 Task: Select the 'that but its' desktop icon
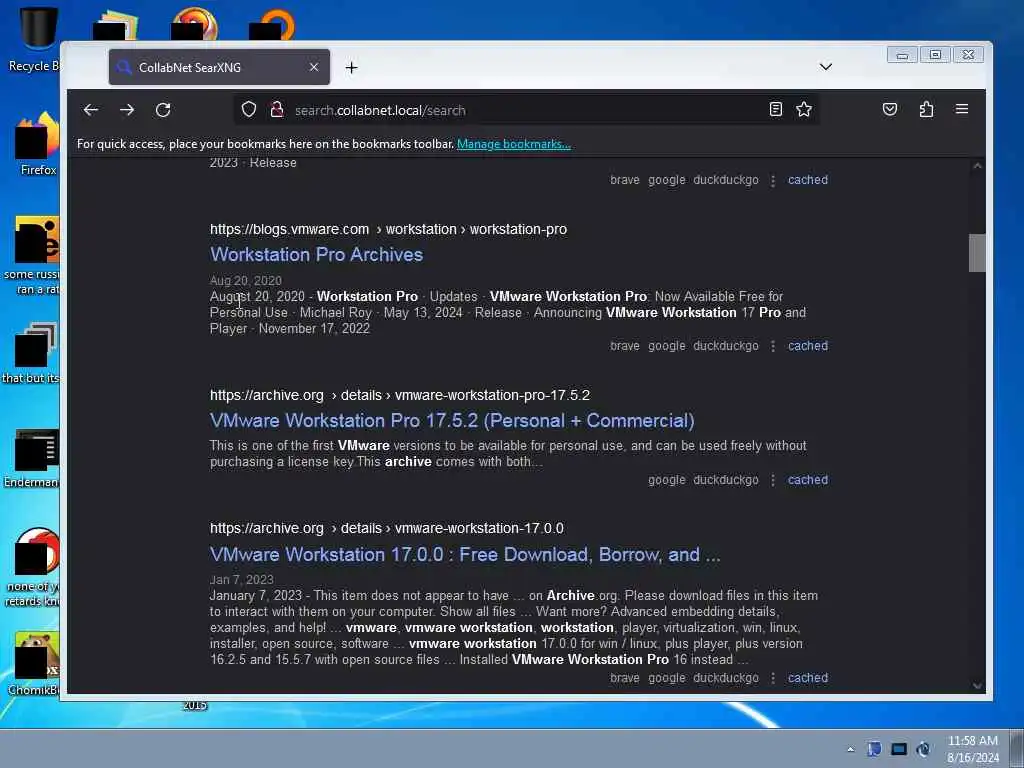tap(31, 353)
